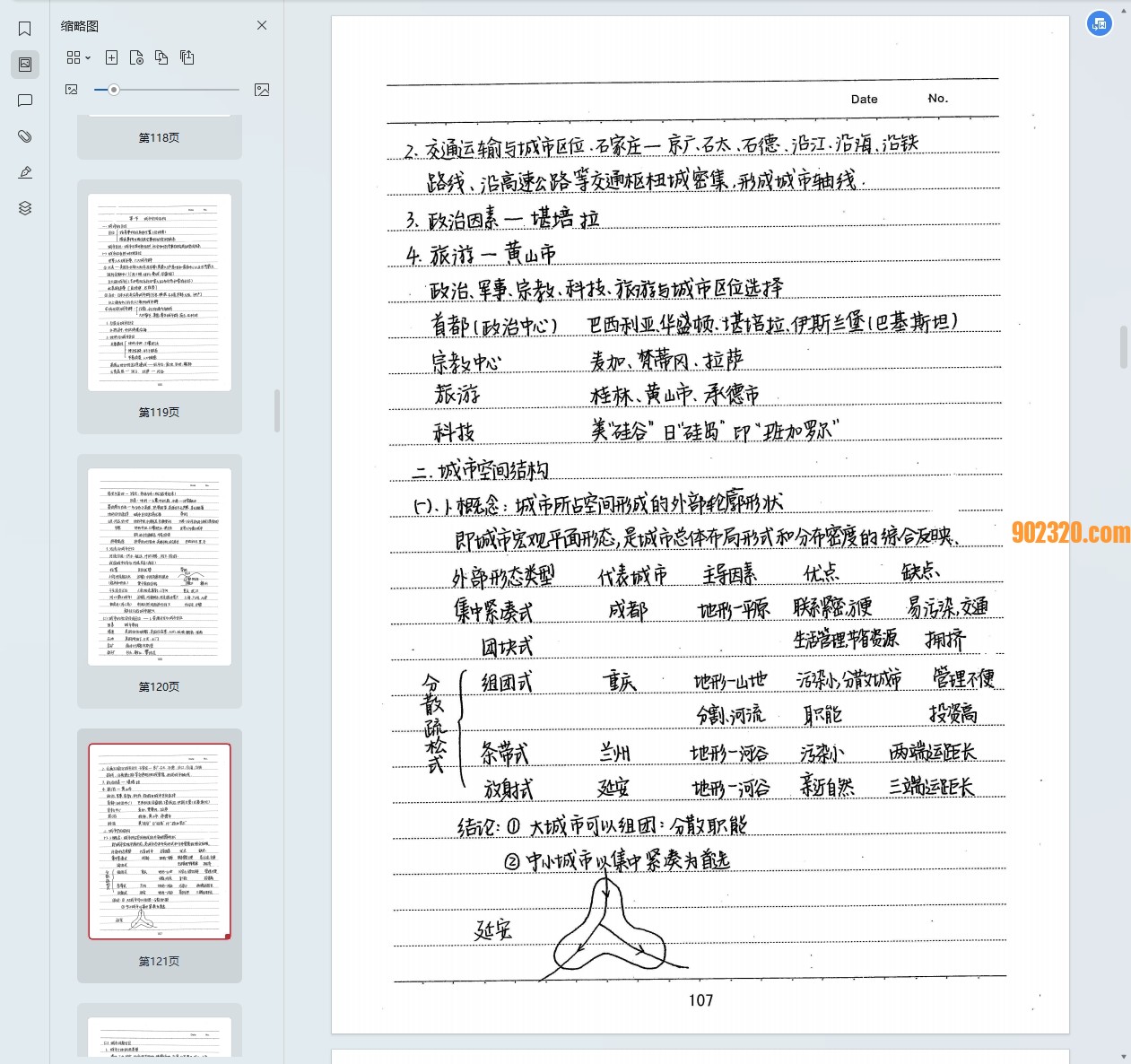Viewport: 1131px width, 1064px height.
Task: Close the 缩略图 thumbnail panel
Action: tap(262, 25)
